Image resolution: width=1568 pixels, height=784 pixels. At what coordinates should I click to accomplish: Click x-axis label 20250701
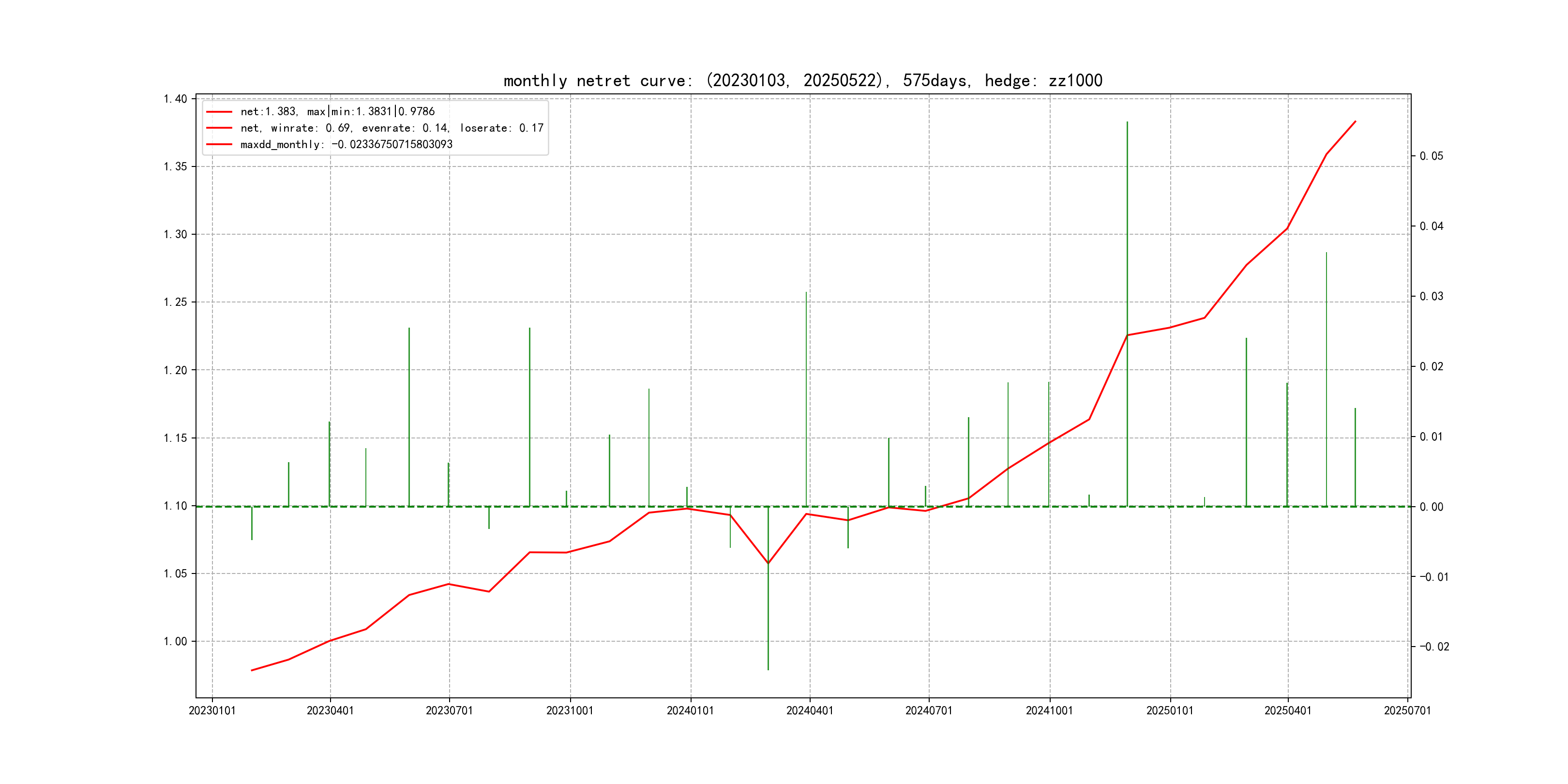tap(1407, 710)
